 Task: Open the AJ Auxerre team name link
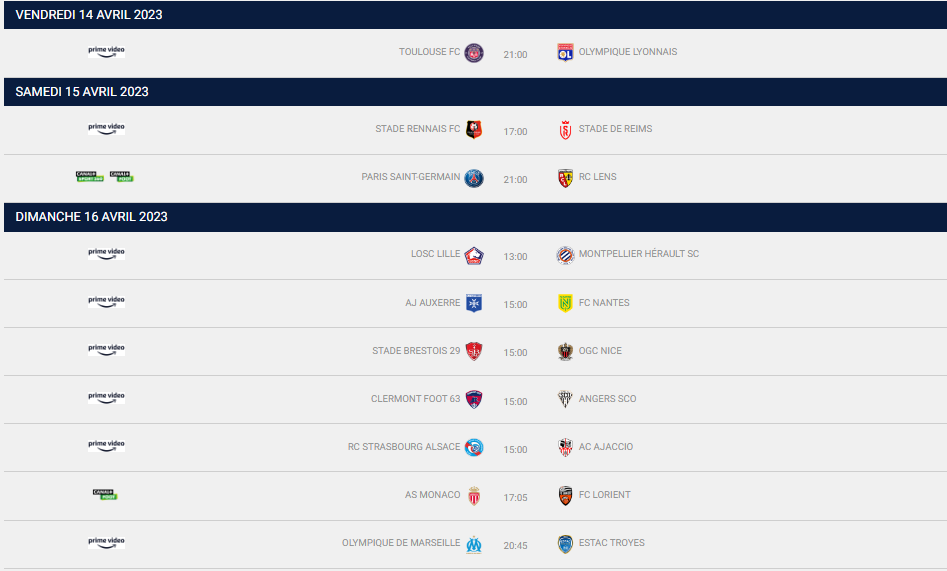pyautogui.click(x=433, y=303)
